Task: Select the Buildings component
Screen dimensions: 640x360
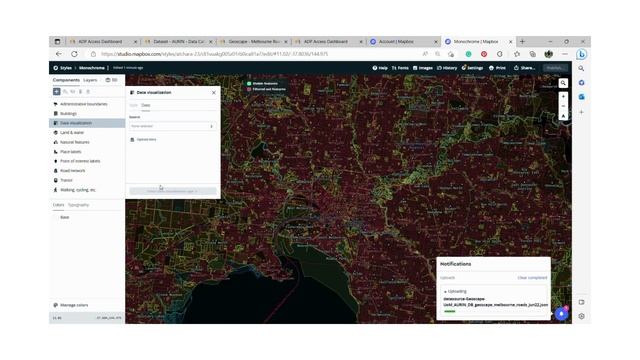Action: [87, 113]
